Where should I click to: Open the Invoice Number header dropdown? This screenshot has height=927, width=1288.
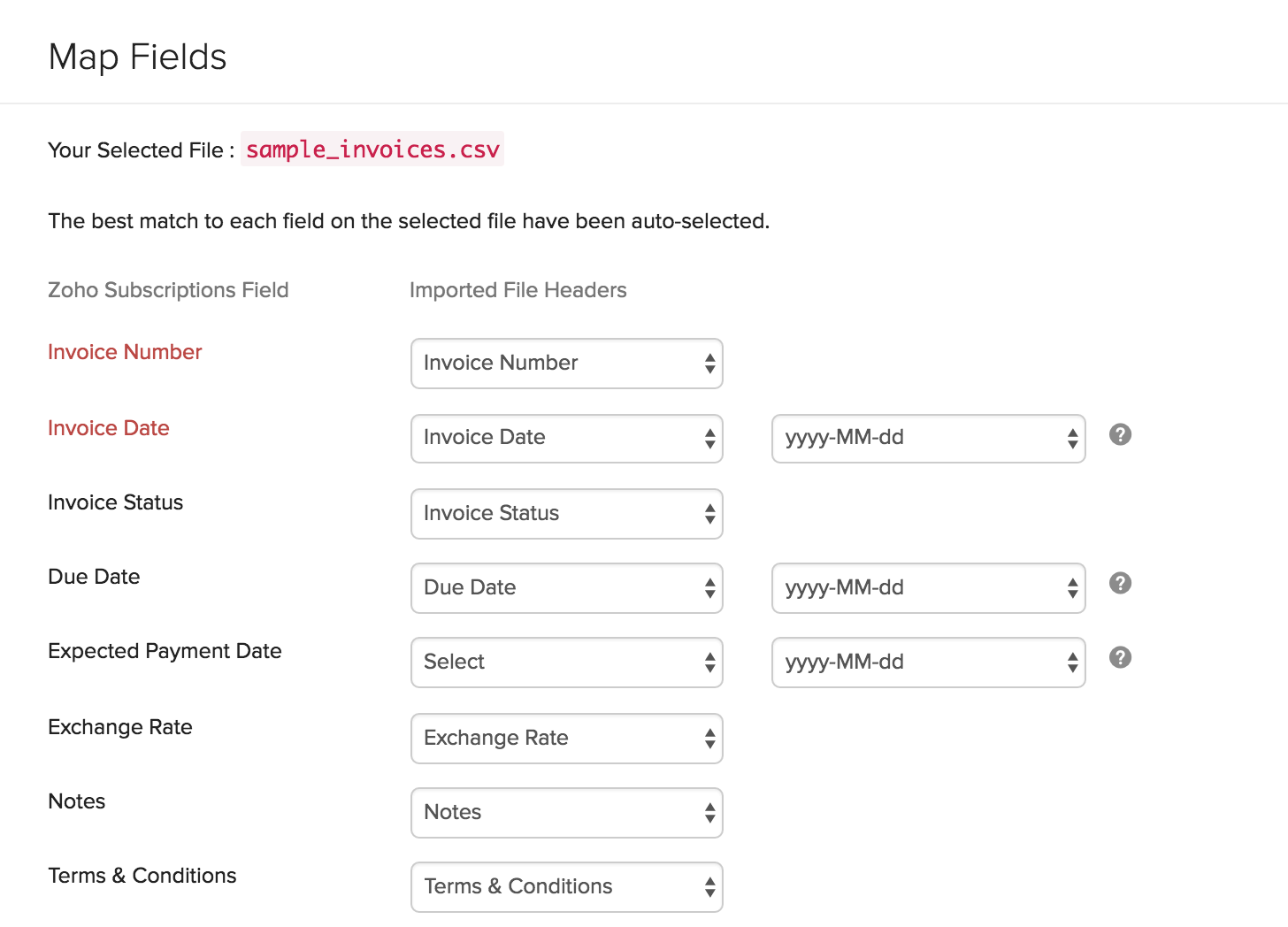pos(566,363)
